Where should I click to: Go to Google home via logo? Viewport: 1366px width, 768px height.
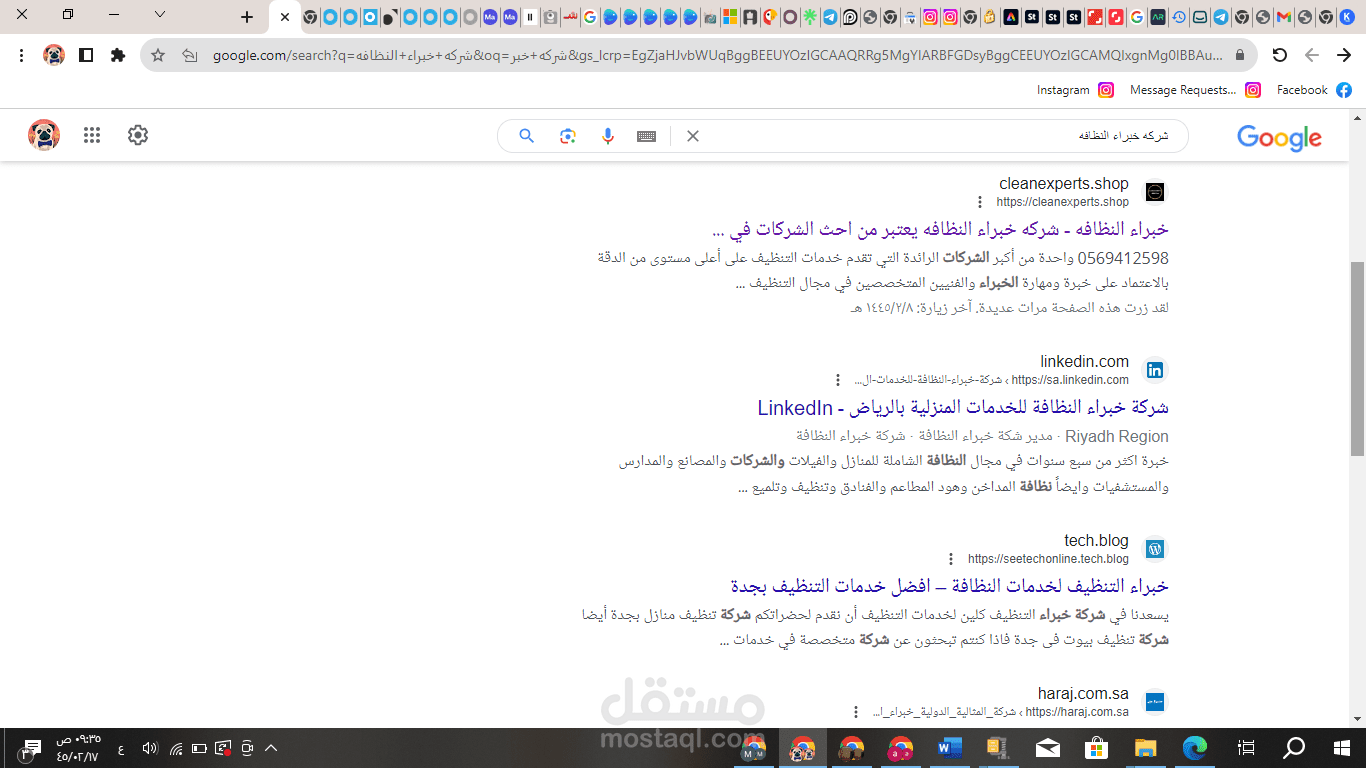(x=1279, y=138)
